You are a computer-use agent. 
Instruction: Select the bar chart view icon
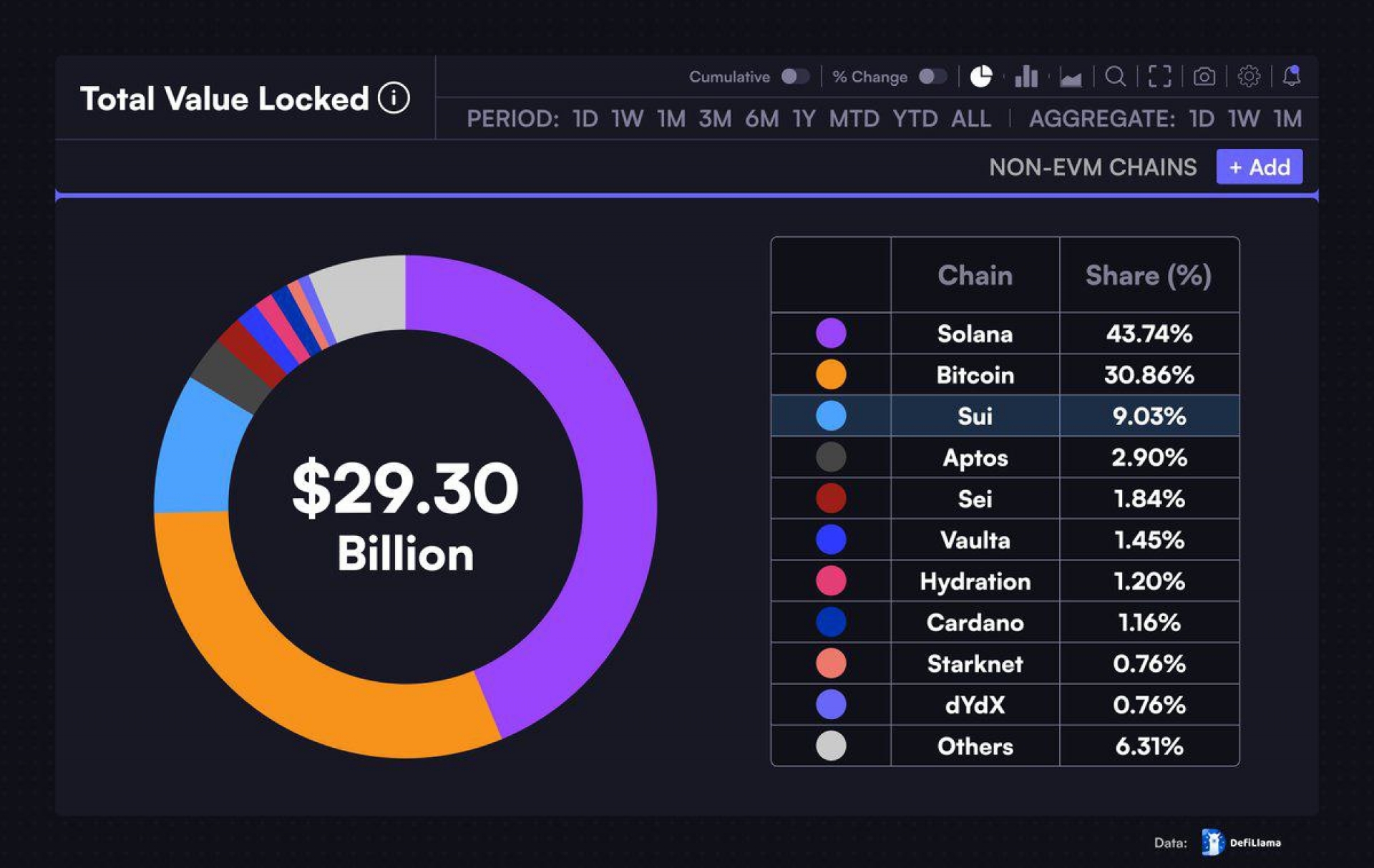(x=1026, y=77)
